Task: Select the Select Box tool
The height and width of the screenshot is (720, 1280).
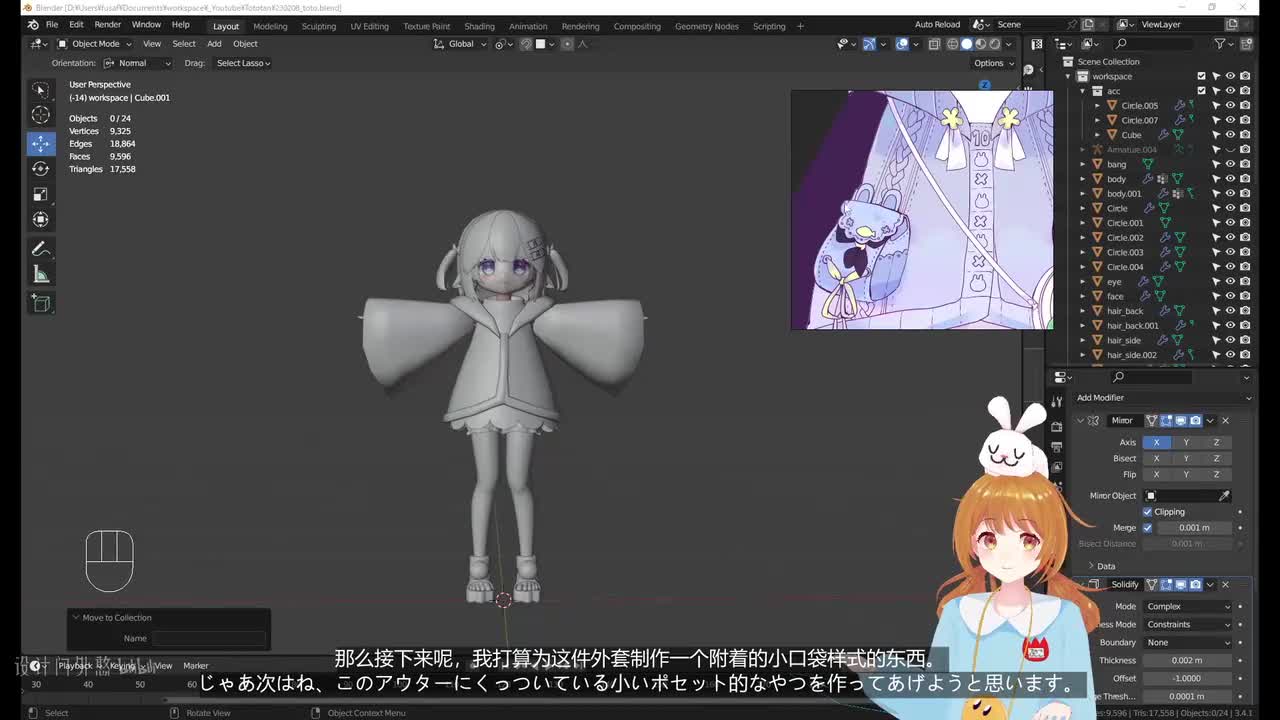Action: tap(41, 89)
